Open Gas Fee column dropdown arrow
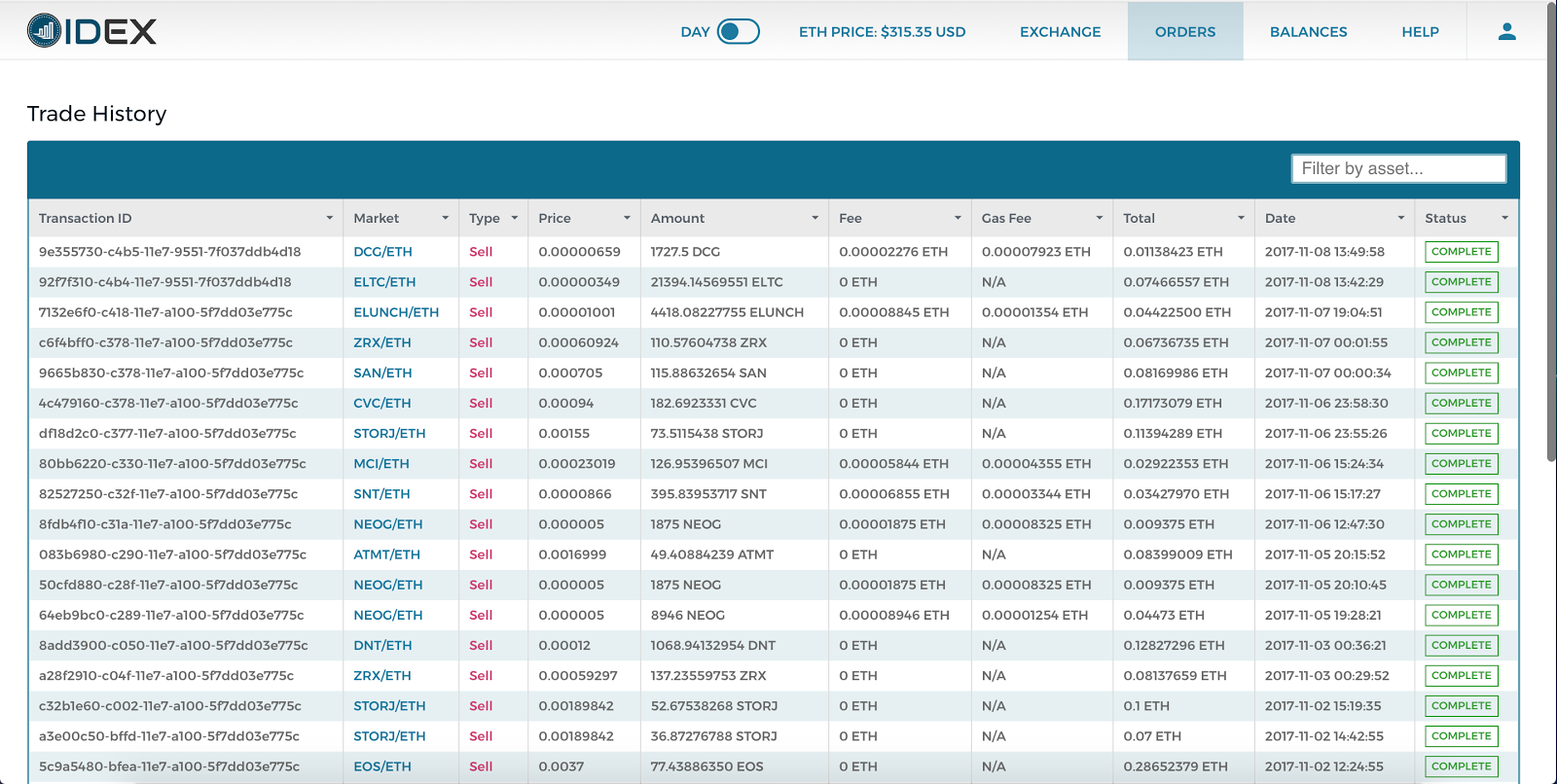 (x=1099, y=218)
